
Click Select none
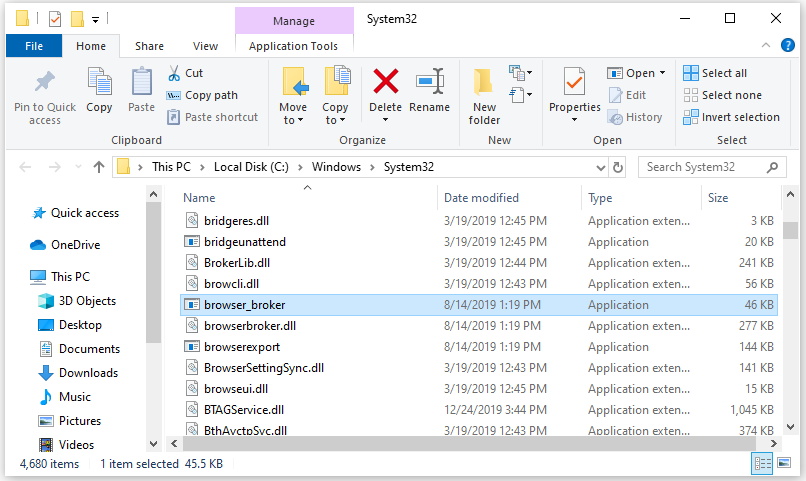point(722,96)
